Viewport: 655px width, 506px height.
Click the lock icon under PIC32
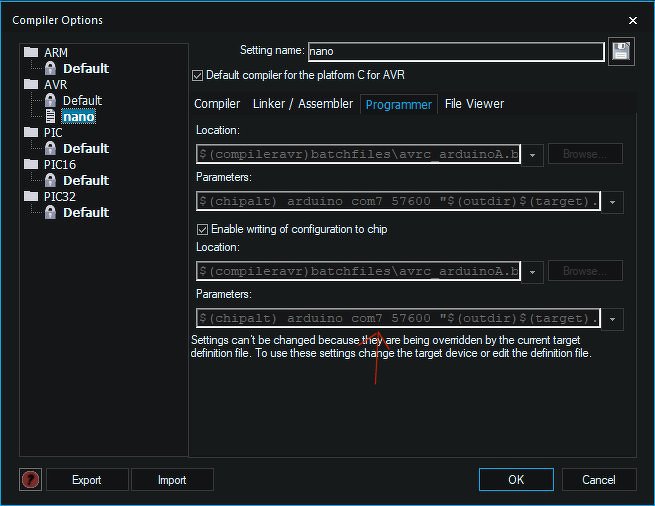point(50,212)
